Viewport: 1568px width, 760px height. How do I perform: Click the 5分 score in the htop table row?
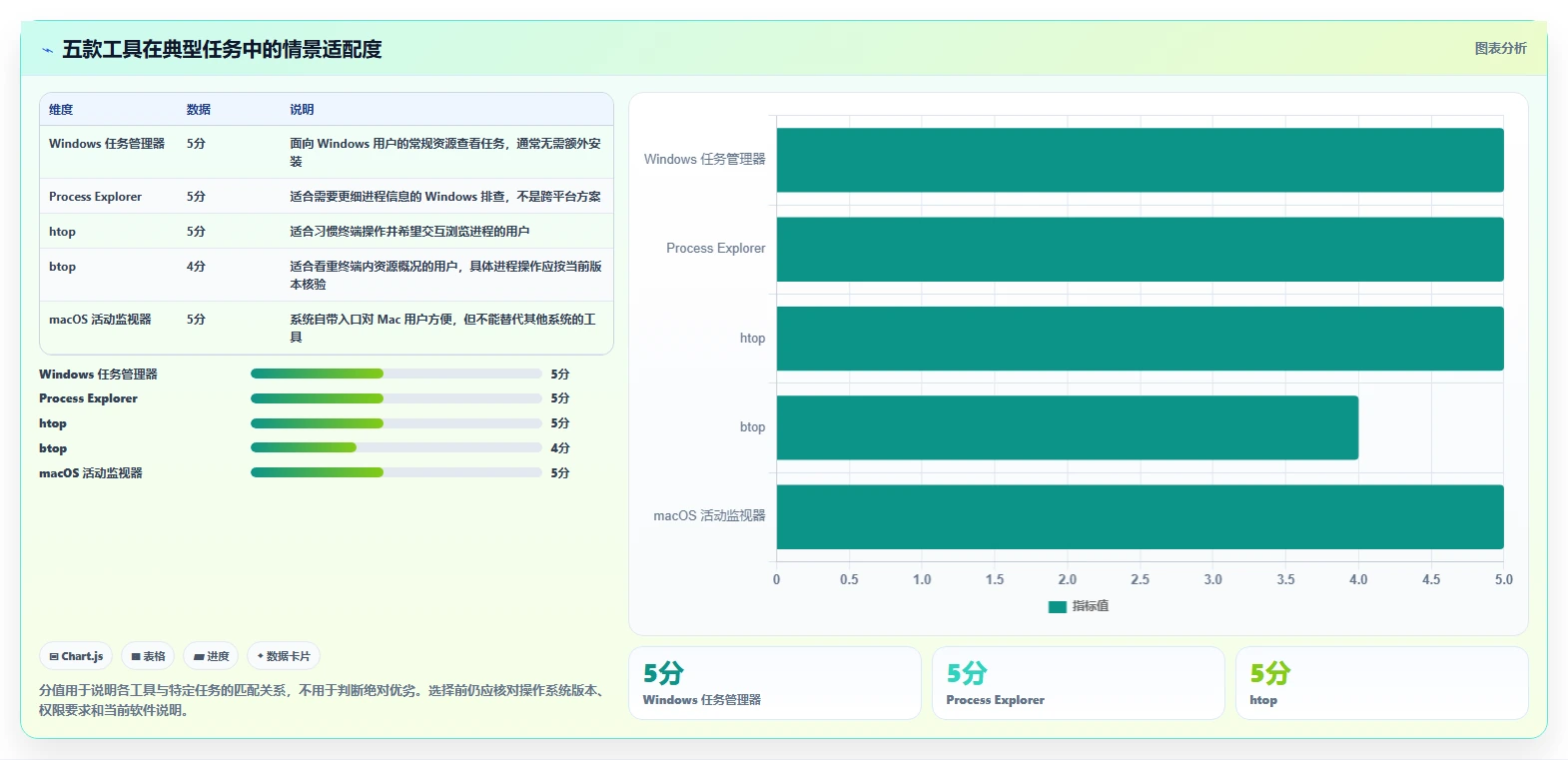196,232
